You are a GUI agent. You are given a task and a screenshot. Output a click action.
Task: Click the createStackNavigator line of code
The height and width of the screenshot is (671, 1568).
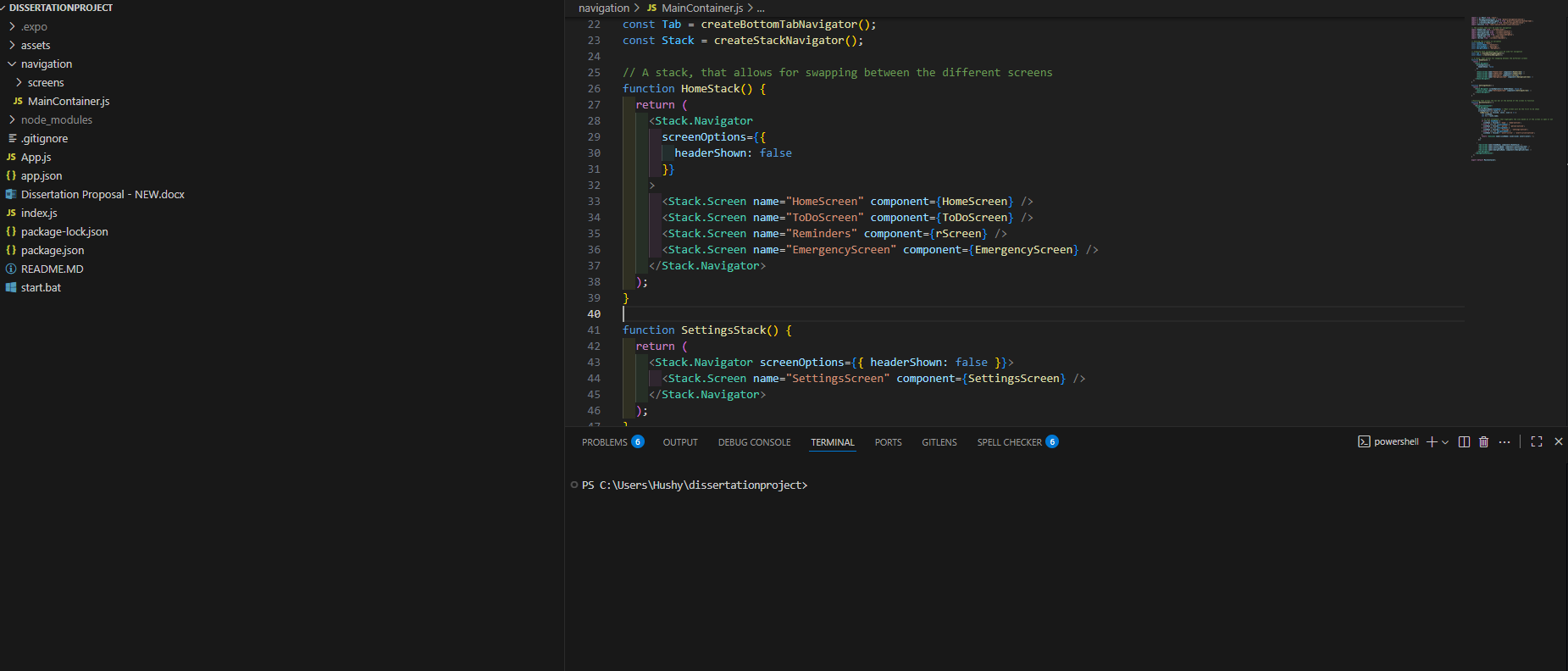pos(743,41)
